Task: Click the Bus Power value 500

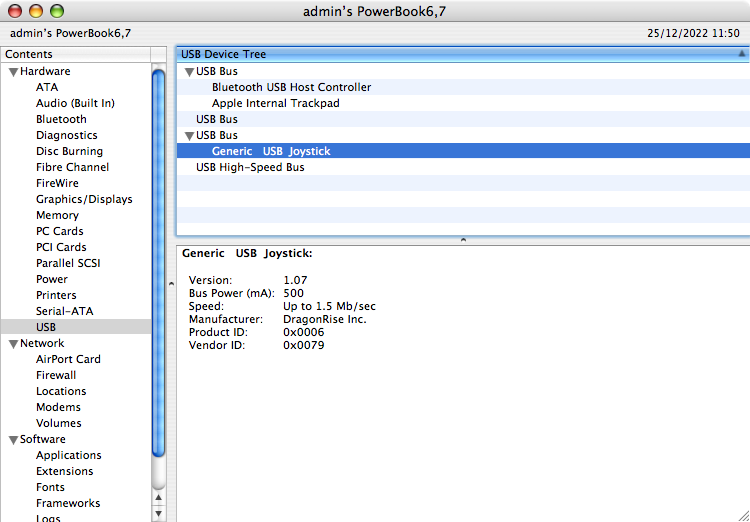Action: coord(293,293)
